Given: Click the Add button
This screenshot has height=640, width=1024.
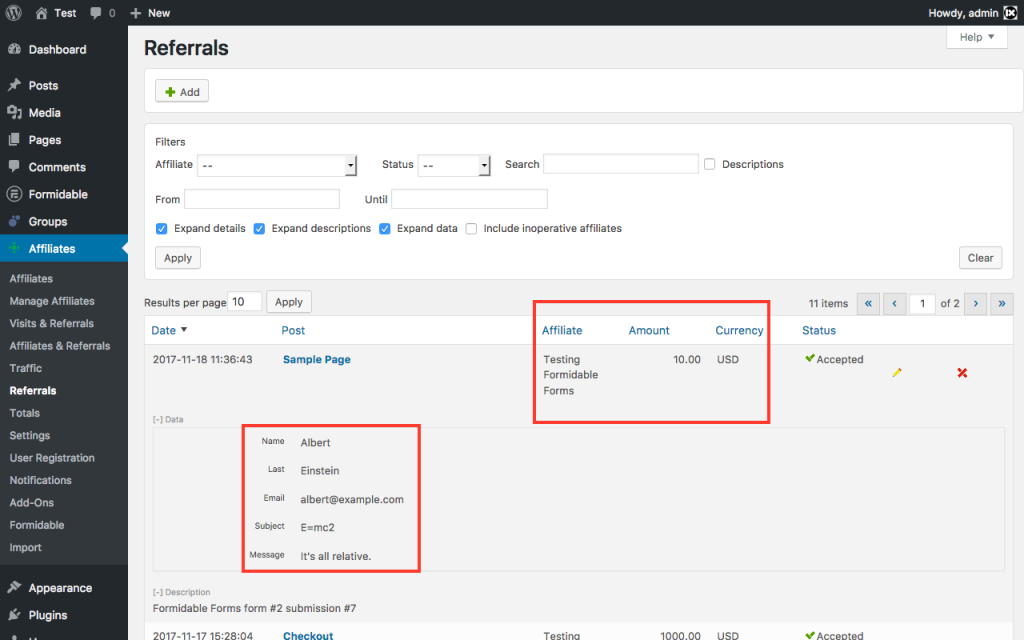Looking at the screenshot, I should [x=181, y=90].
